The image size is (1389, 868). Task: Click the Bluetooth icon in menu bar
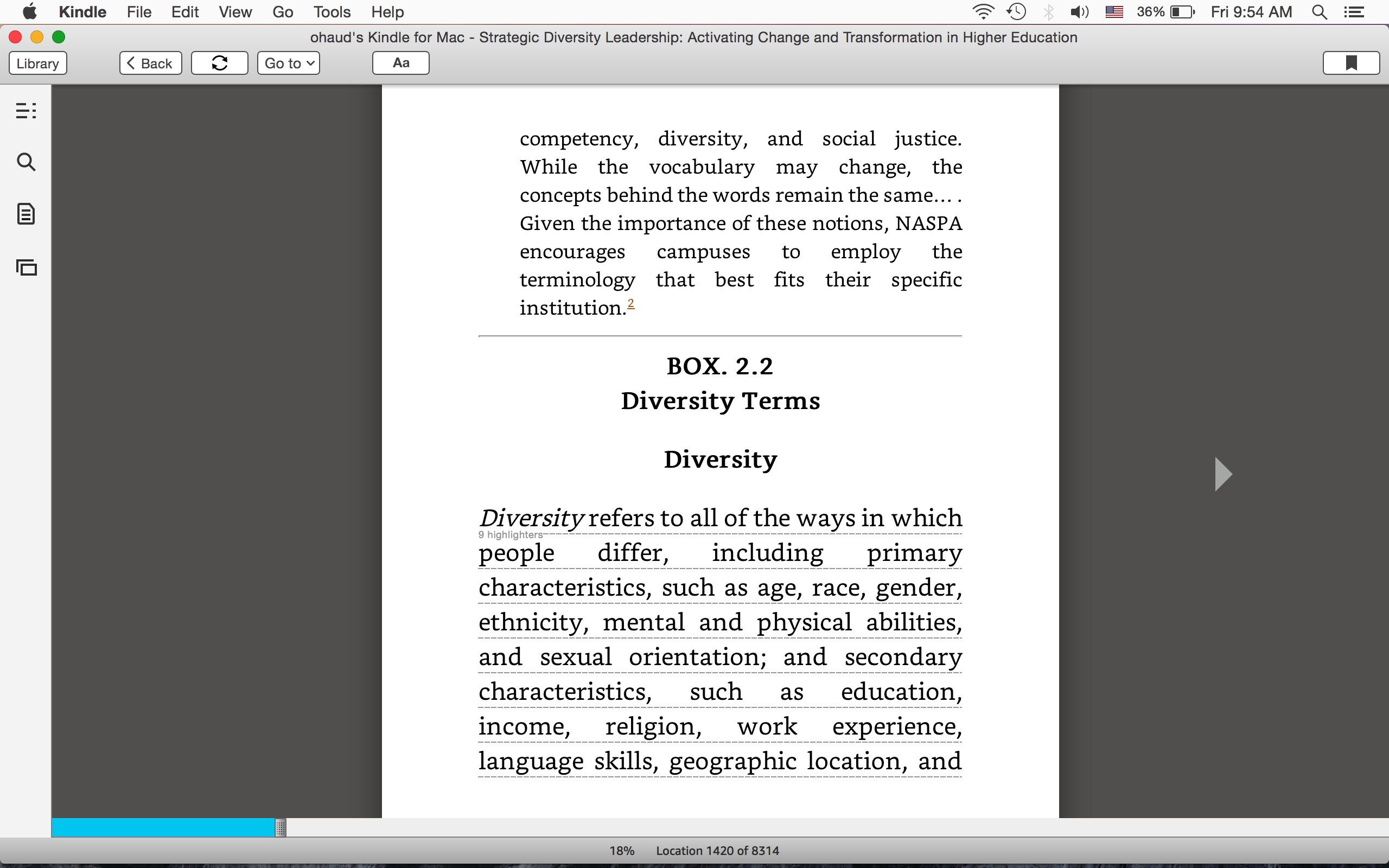(x=1049, y=11)
